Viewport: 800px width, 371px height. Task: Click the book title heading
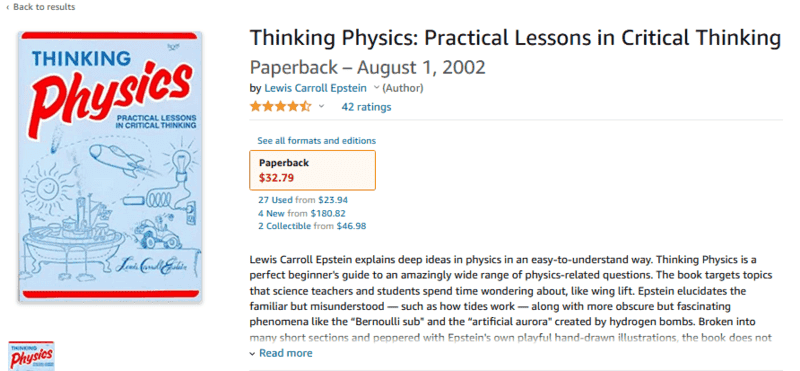[x=515, y=39]
